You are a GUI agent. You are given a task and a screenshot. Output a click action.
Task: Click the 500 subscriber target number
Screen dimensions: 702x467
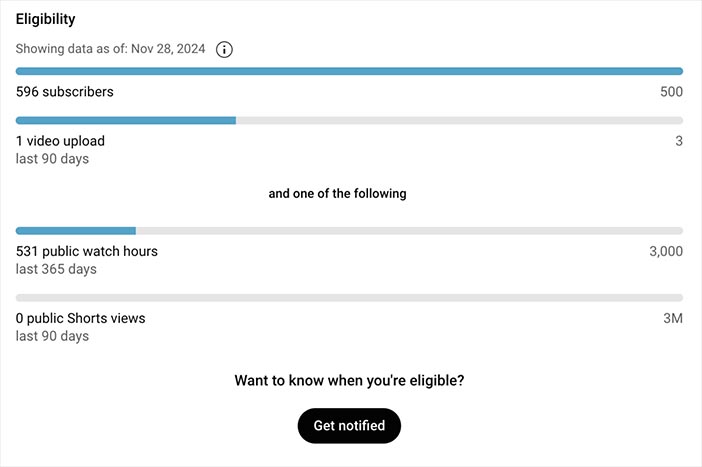[x=671, y=92]
